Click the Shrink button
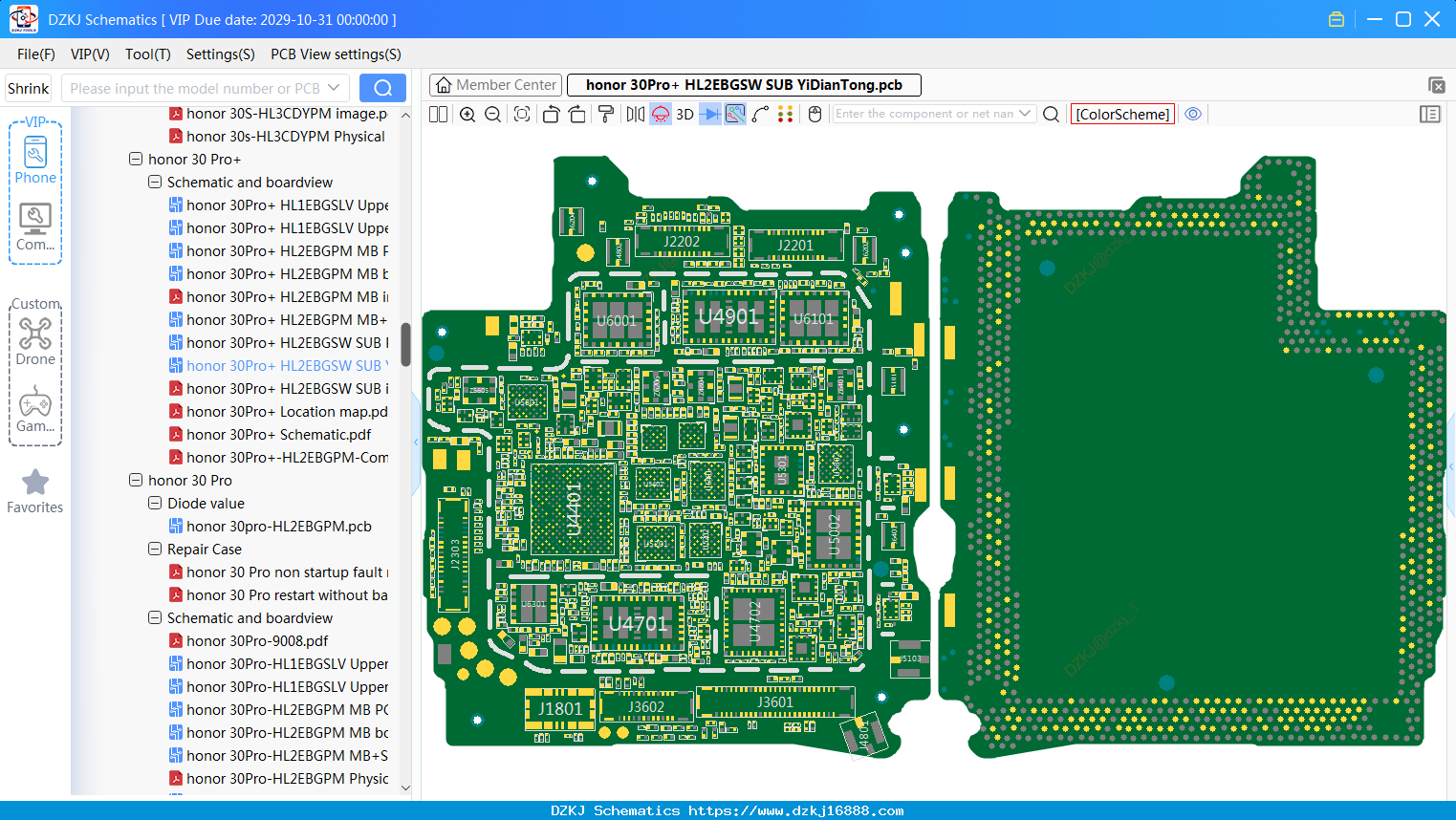This screenshot has height=820, width=1456. tap(28, 88)
